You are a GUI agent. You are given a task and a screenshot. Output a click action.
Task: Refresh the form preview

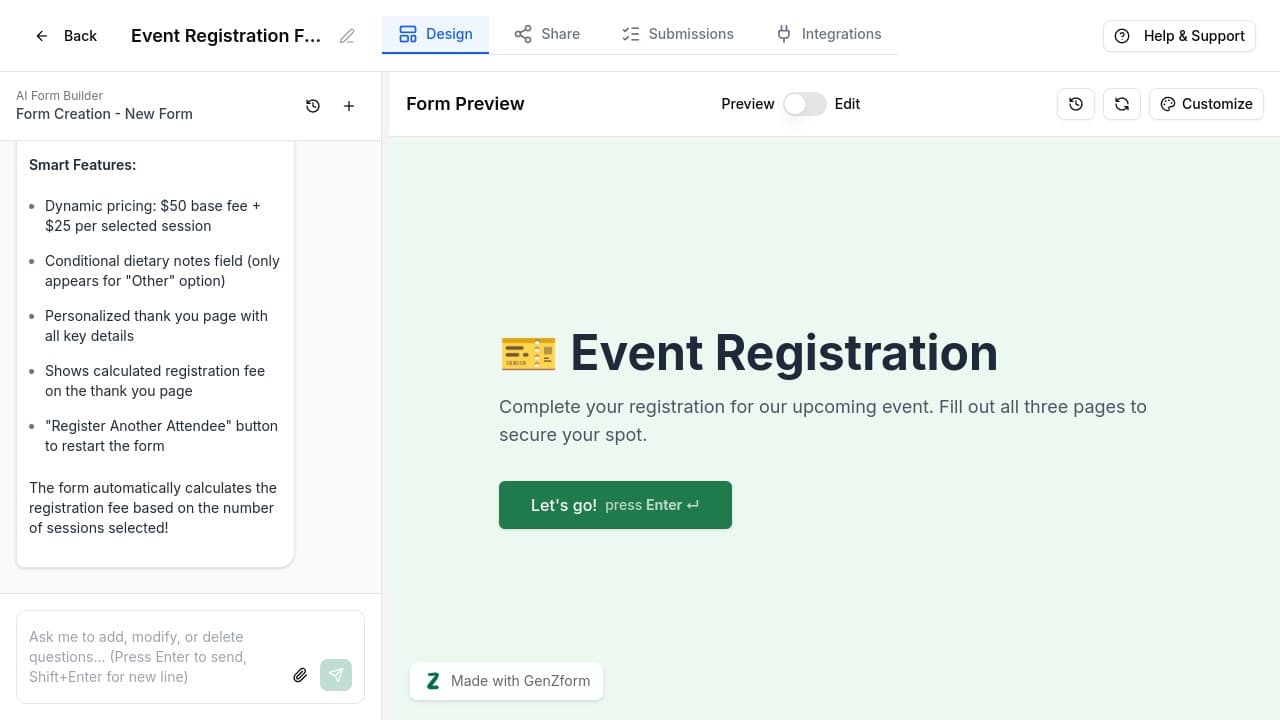point(1121,104)
